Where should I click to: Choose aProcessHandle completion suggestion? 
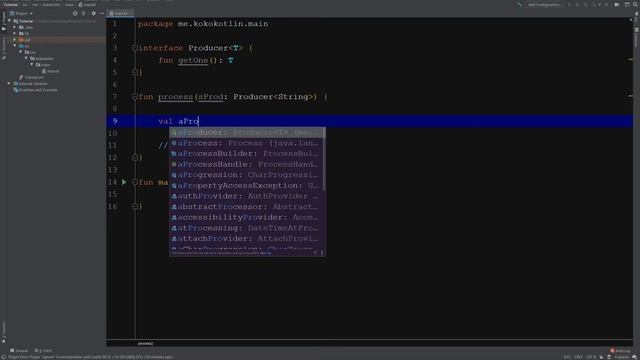[247, 164]
